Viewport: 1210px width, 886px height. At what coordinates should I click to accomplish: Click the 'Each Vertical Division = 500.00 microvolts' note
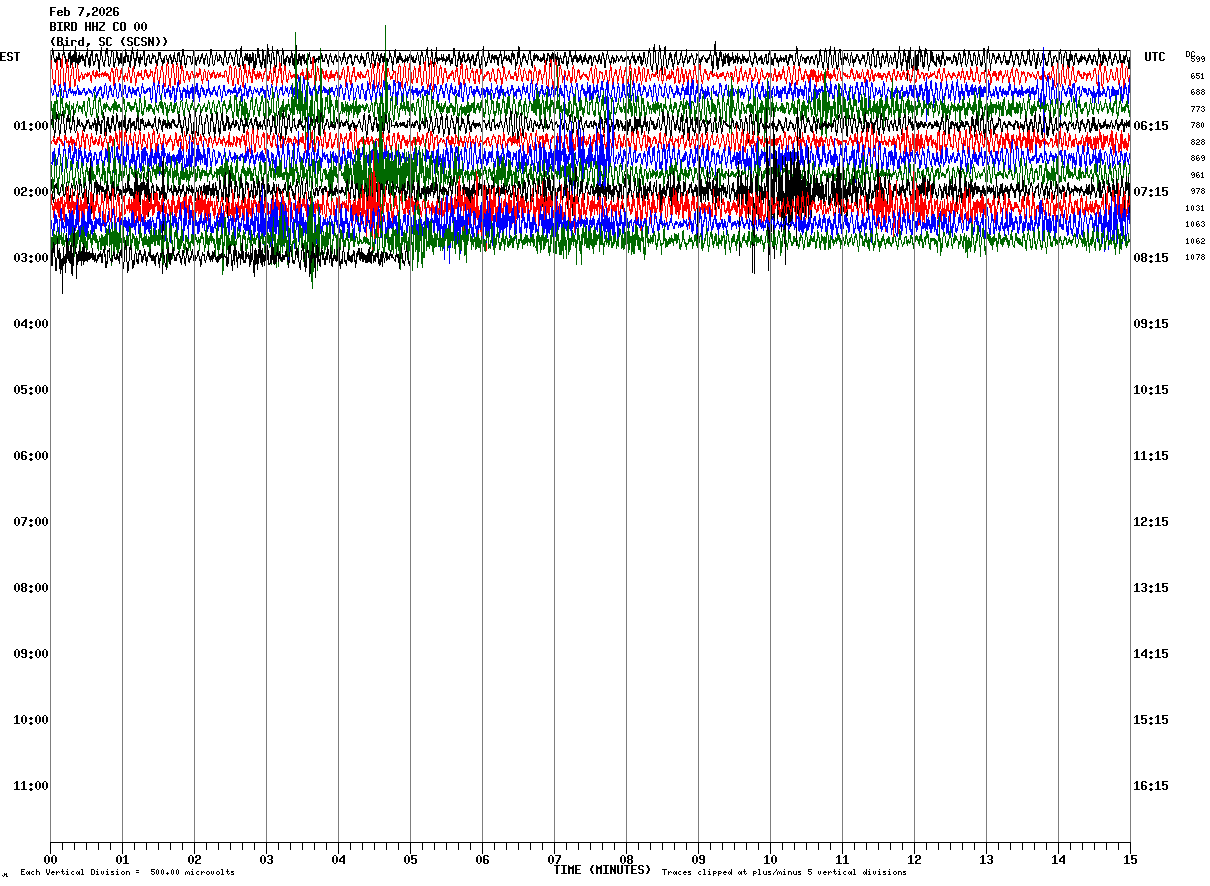[x=127, y=873]
